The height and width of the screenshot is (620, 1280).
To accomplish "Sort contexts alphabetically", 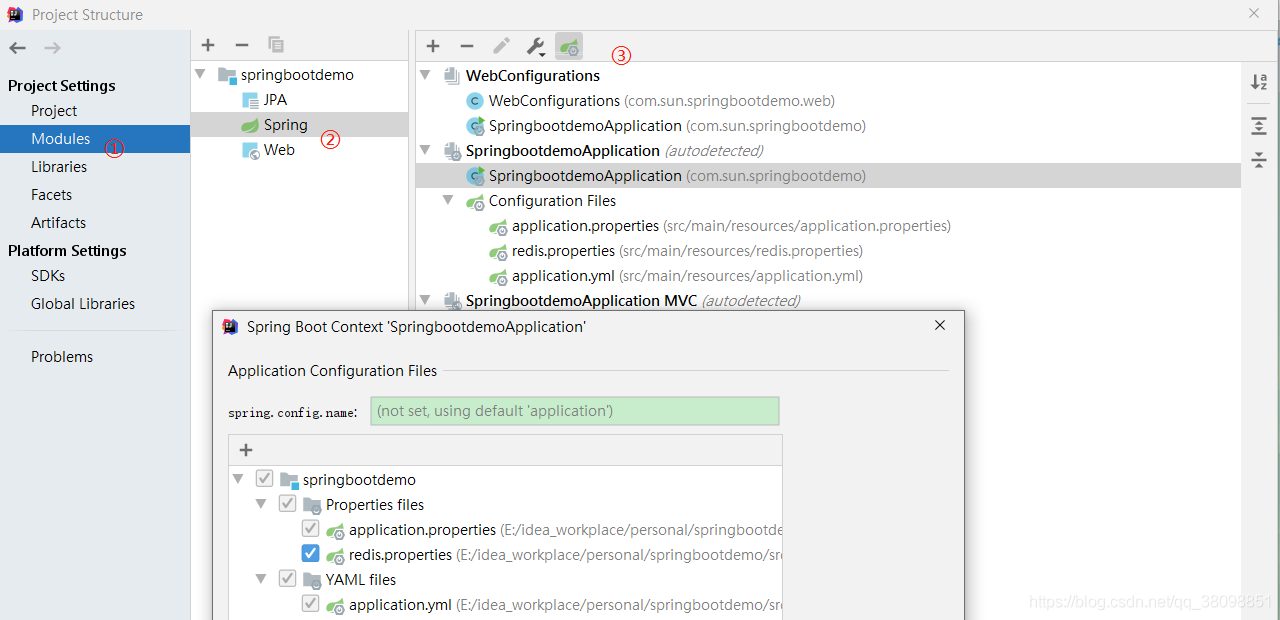I will [1259, 82].
